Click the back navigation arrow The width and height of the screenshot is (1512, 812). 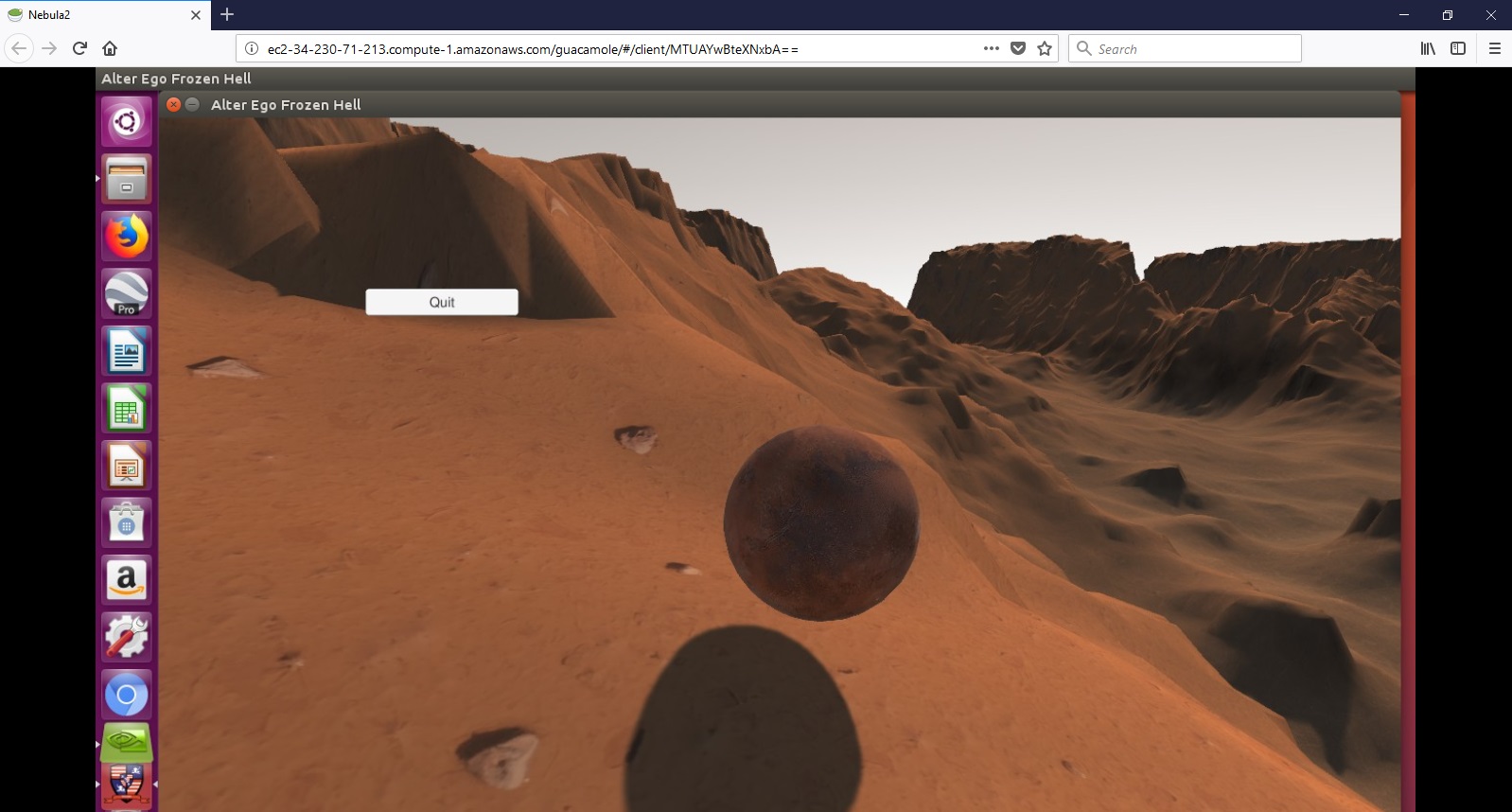point(19,48)
